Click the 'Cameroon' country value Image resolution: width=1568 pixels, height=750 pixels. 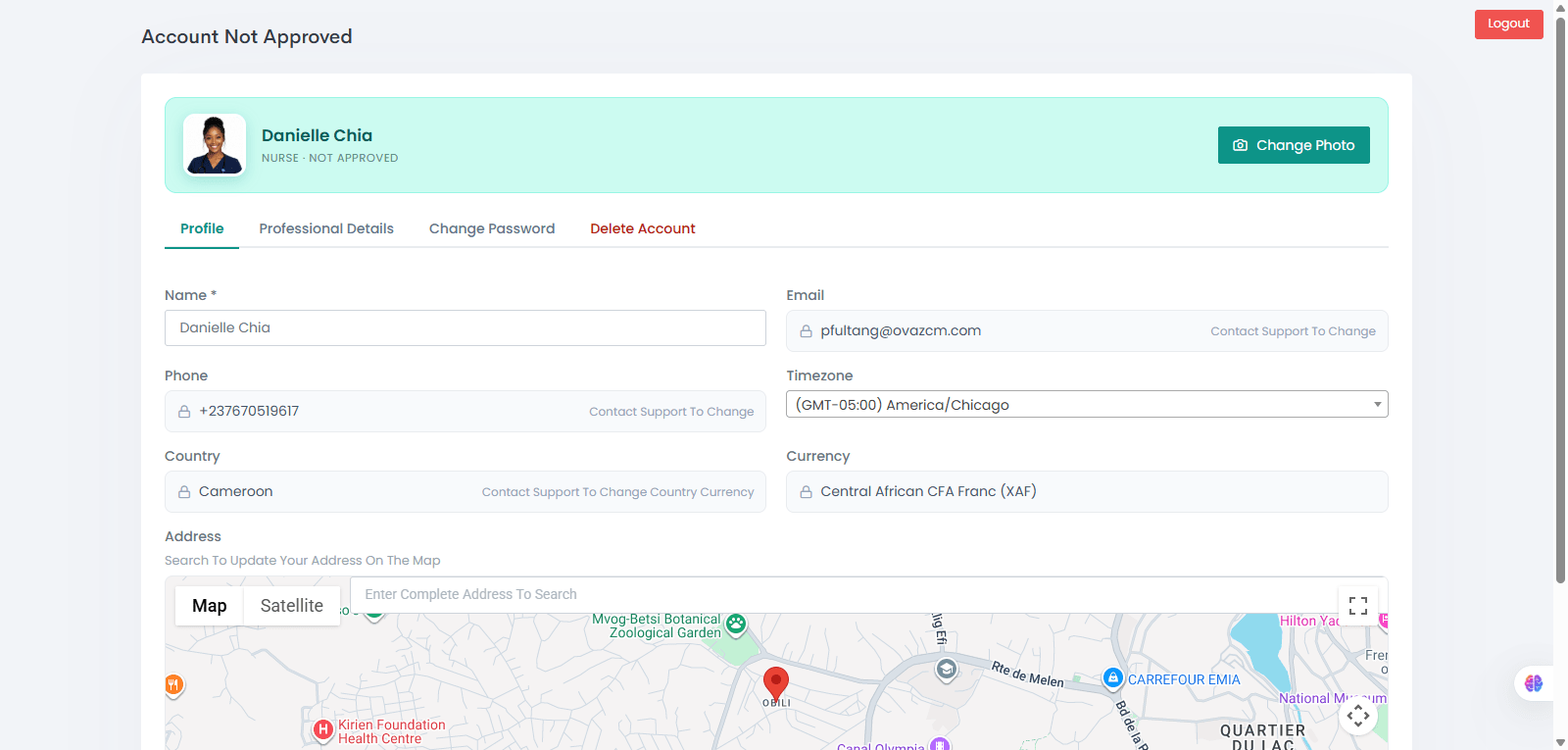(236, 491)
